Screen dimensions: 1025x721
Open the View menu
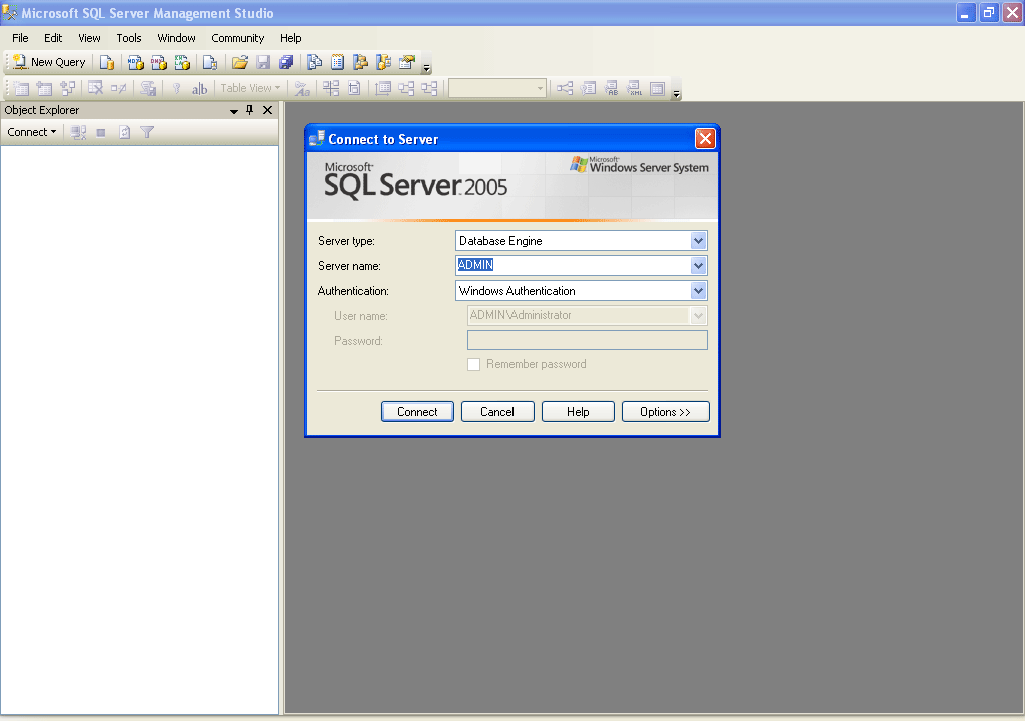[90, 38]
